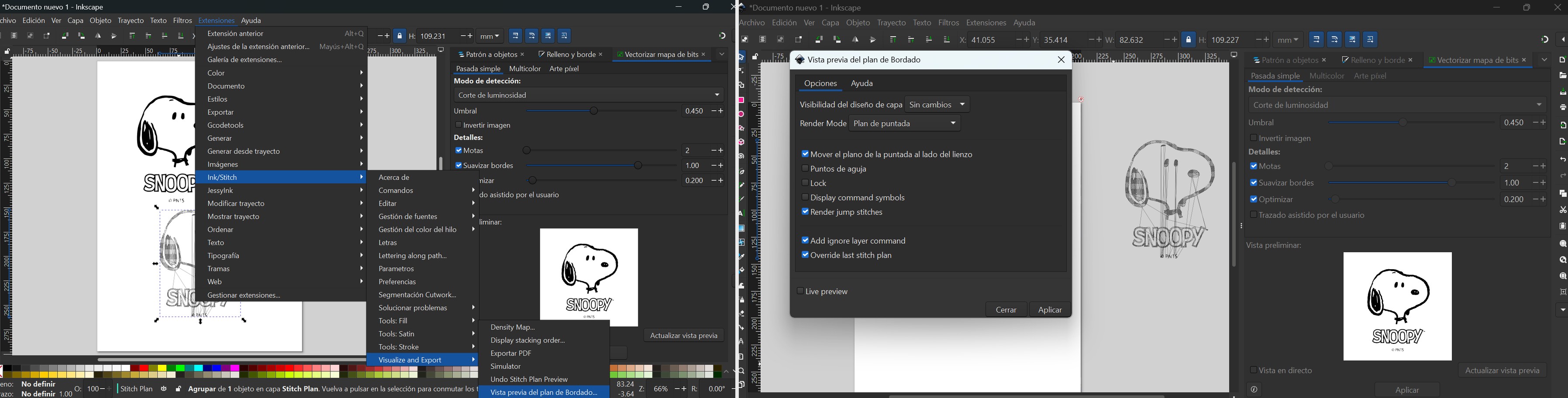Expand Comandos submenu in Ink/Stitch menu
1568x398 pixels.
[x=422, y=190]
